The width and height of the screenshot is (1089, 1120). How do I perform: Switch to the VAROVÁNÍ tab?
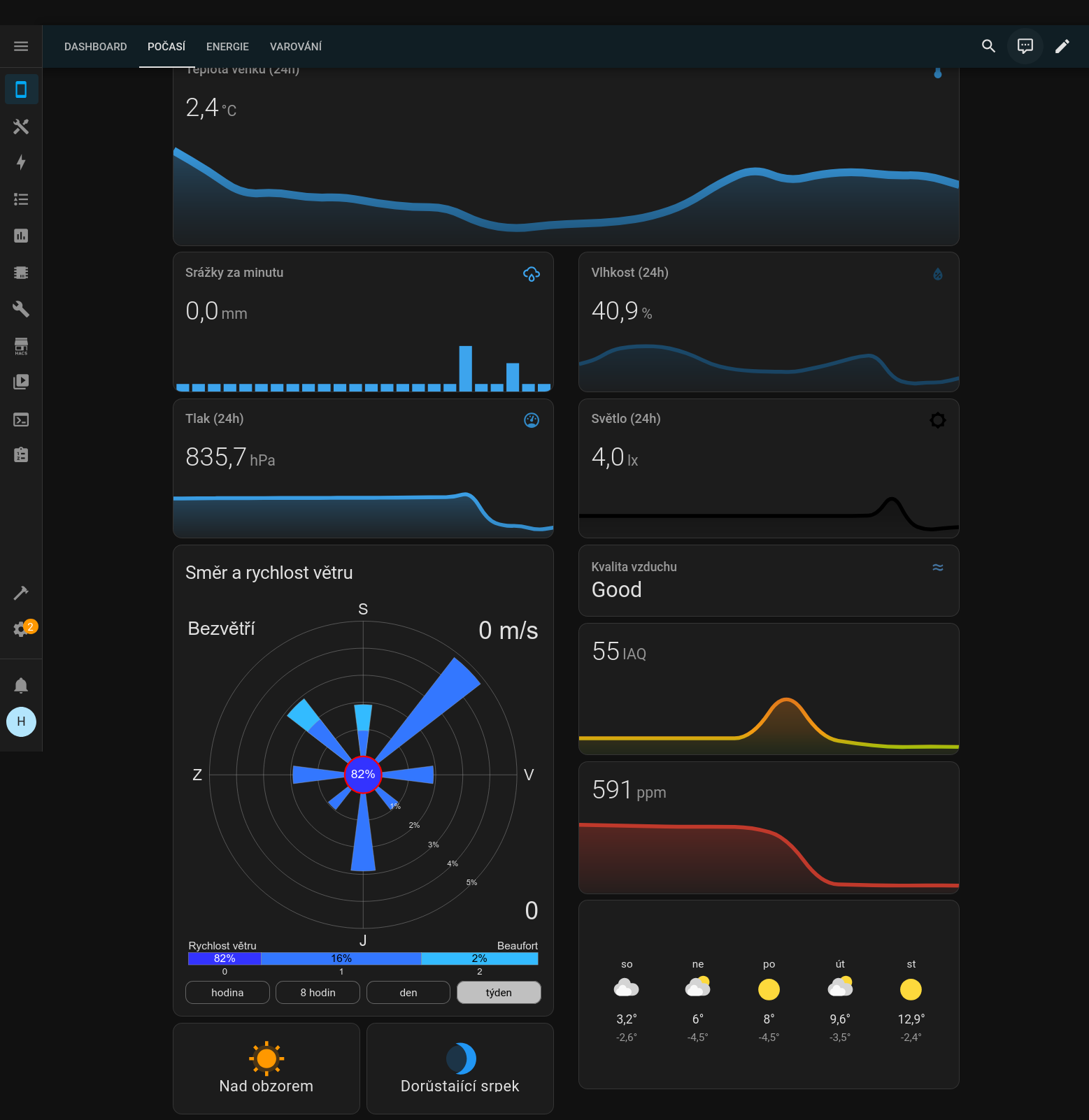pos(295,47)
